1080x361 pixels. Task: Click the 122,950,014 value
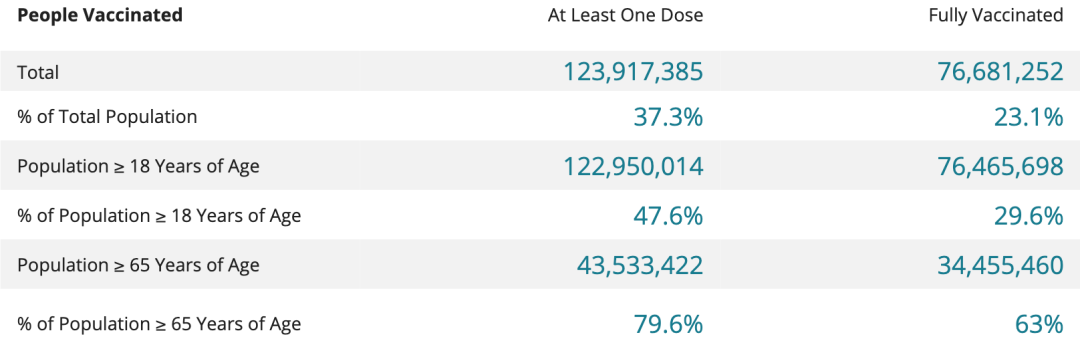click(x=633, y=167)
